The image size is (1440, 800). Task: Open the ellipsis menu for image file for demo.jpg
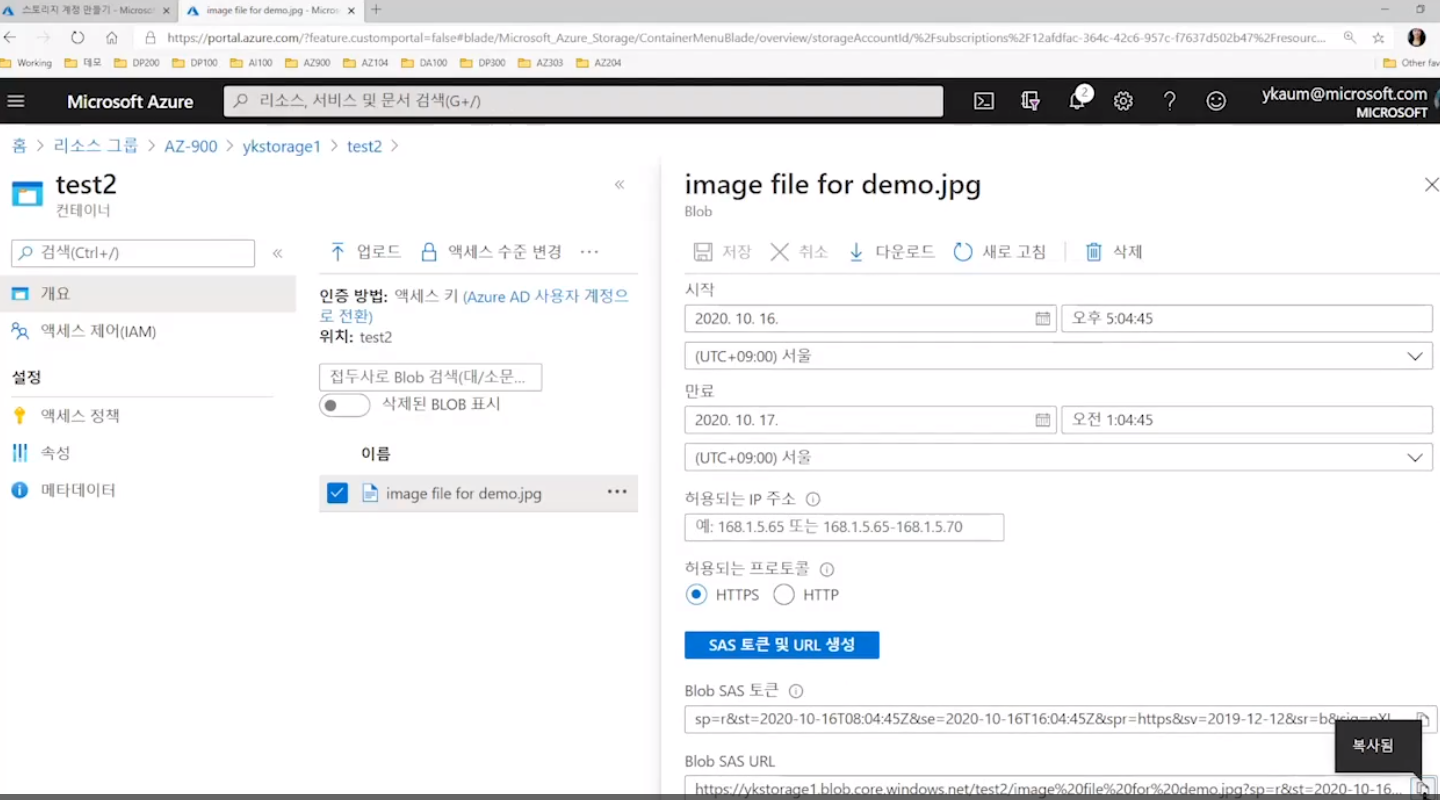point(617,492)
